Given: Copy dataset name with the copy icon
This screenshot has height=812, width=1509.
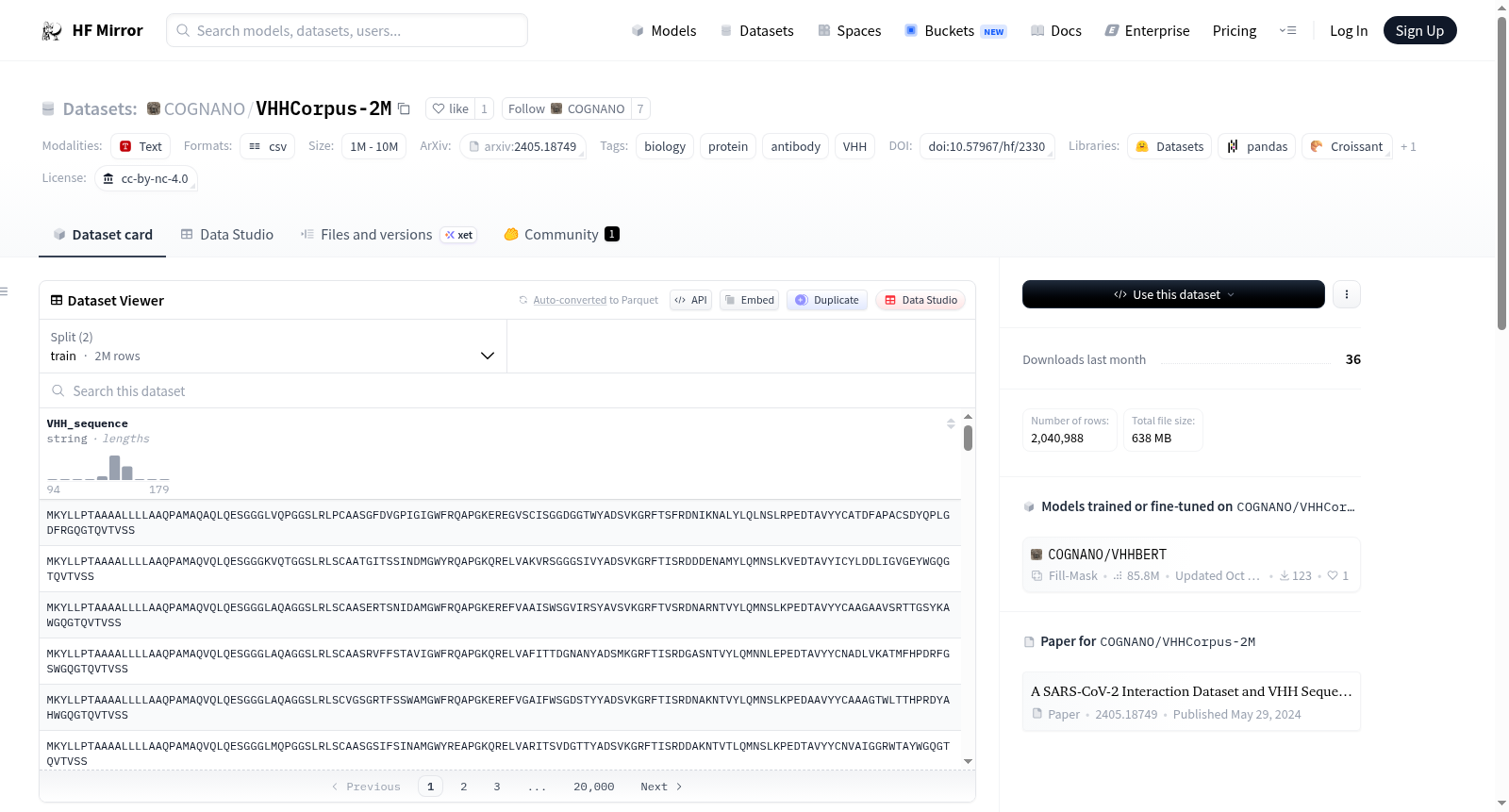Looking at the screenshot, I should tap(404, 108).
